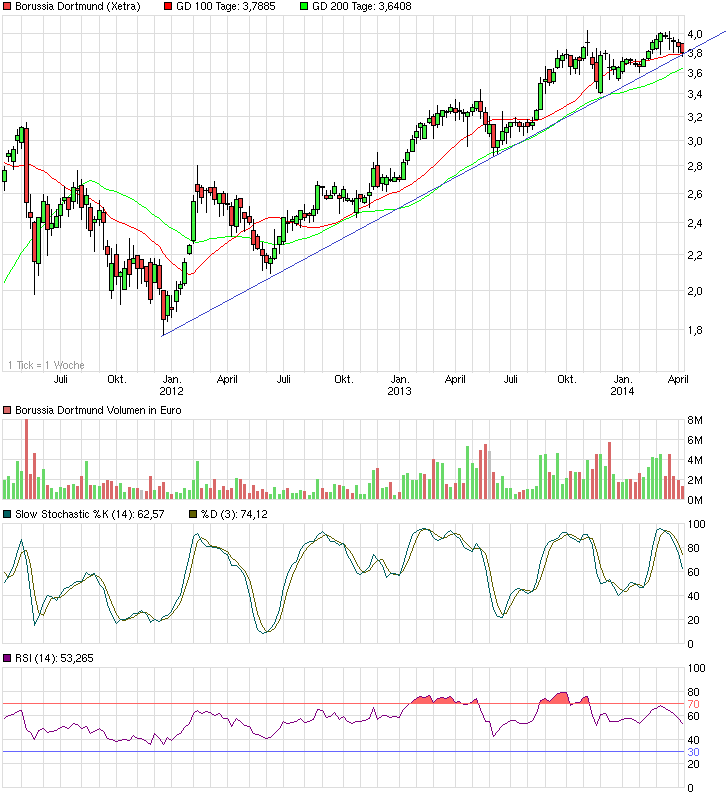Click the 'Jan.' label above 2012
Image resolution: width=726 pixels, height=796 pixels.
[172, 379]
